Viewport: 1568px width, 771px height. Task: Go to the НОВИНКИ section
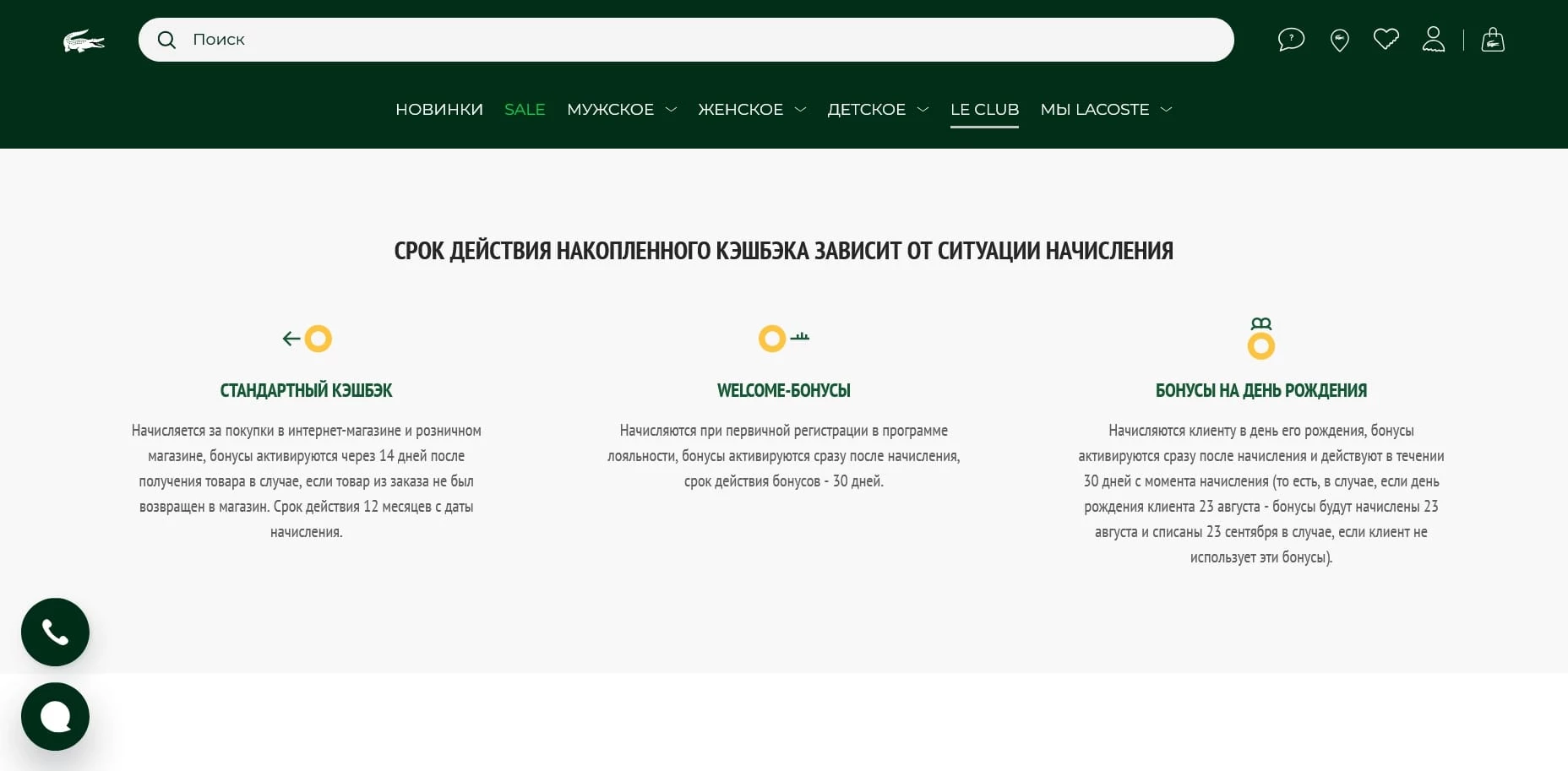pyautogui.click(x=439, y=110)
